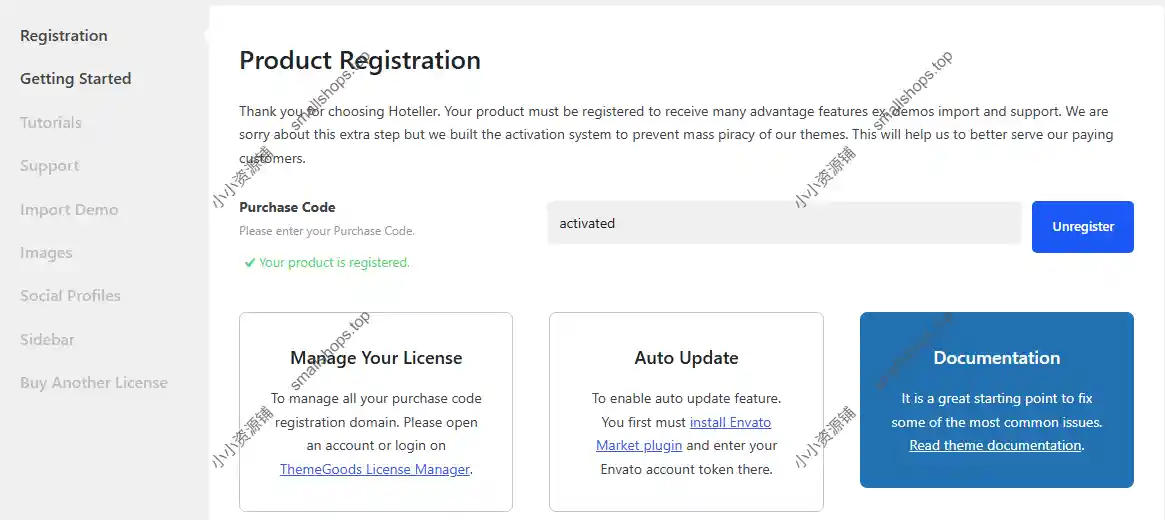Select the Auto Update card heading
Viewport: 1165px width, 520px height.
click(x=687, y=358)
